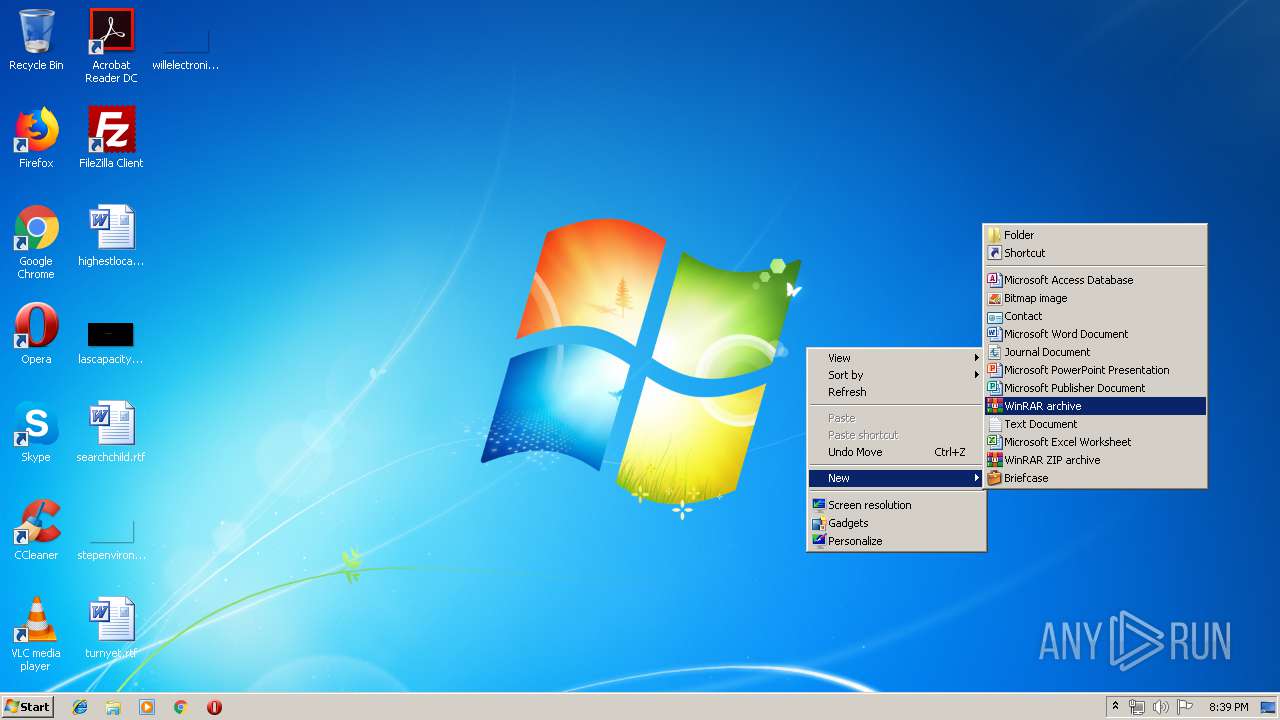The height and width of the screenshot is (720, 1280).
Task: Click the 8:39 PM clock
Action: tap(1229, 707)
